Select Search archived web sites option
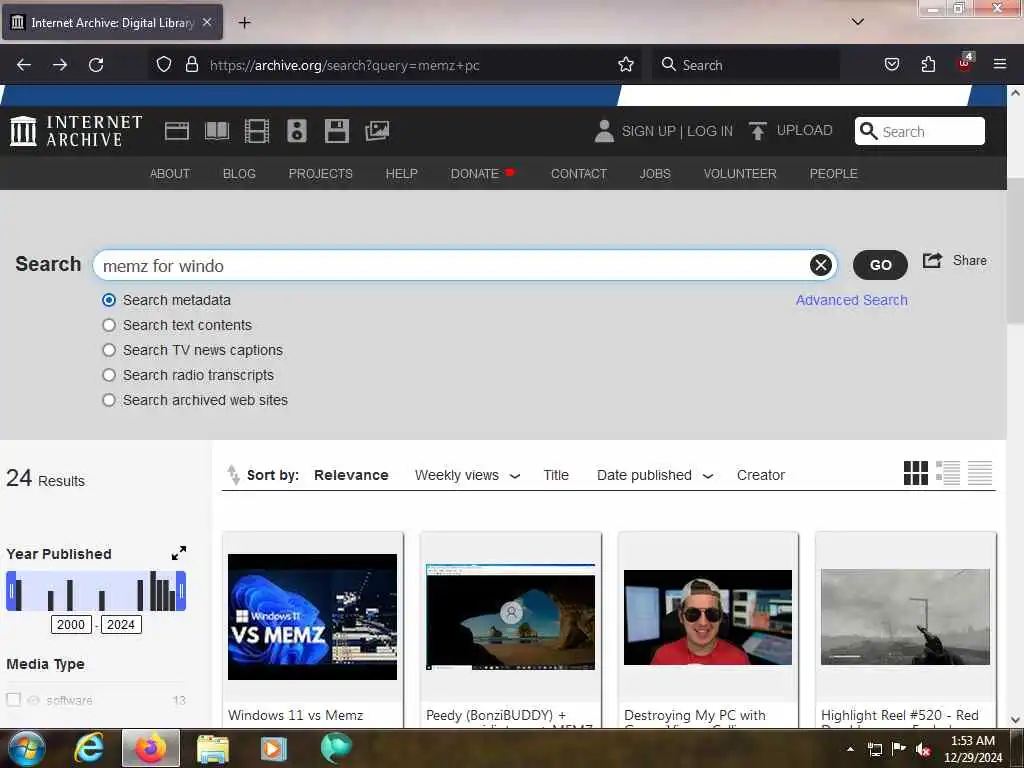1024x768 pixels. coord(109,400)
